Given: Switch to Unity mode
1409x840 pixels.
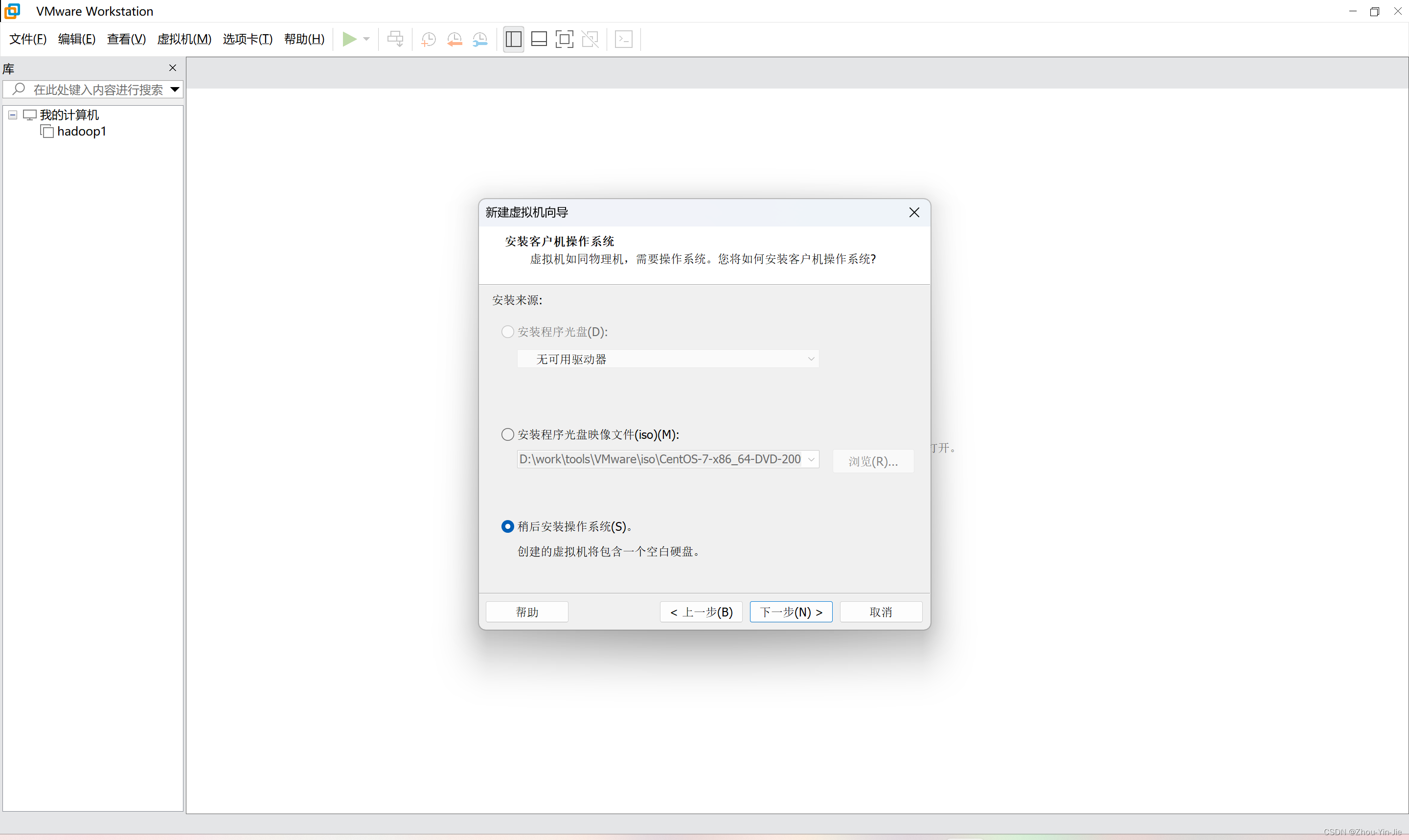Looking at the screenshot, I should coord(590,39).
